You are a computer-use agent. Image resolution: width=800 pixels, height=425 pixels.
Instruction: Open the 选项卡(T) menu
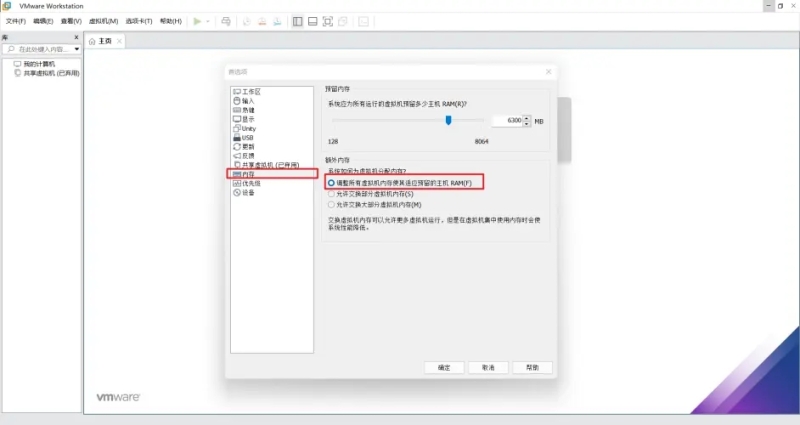click(139, 21)
